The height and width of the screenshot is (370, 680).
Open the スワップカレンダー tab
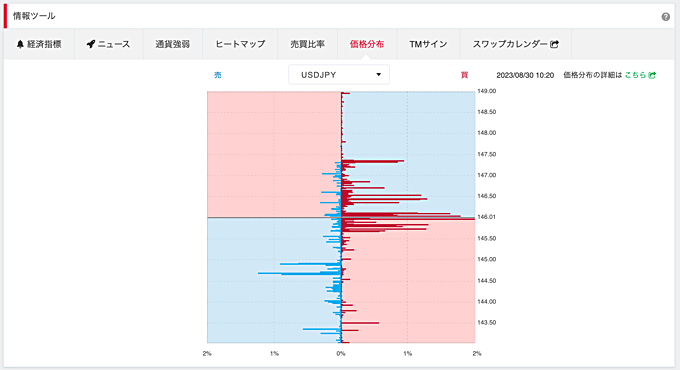coord(515,44)
